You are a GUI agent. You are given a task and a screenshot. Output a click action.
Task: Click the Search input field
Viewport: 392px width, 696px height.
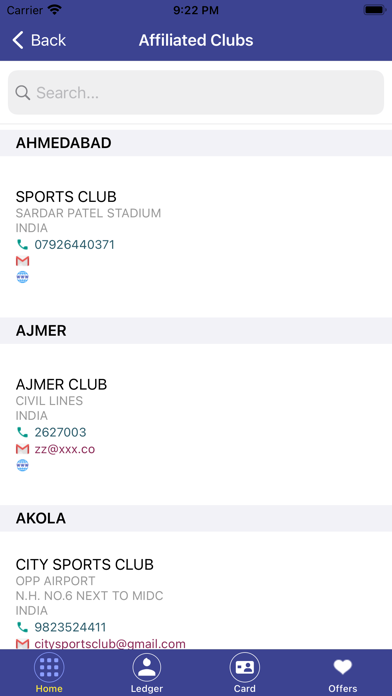196,92
